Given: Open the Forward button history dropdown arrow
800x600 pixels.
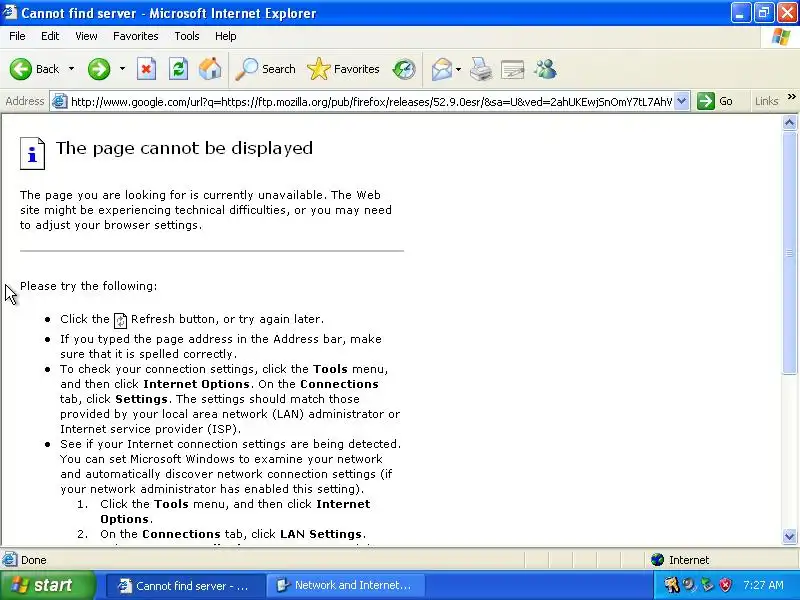Looking at the screenshot, I should (x=122, y=69).
